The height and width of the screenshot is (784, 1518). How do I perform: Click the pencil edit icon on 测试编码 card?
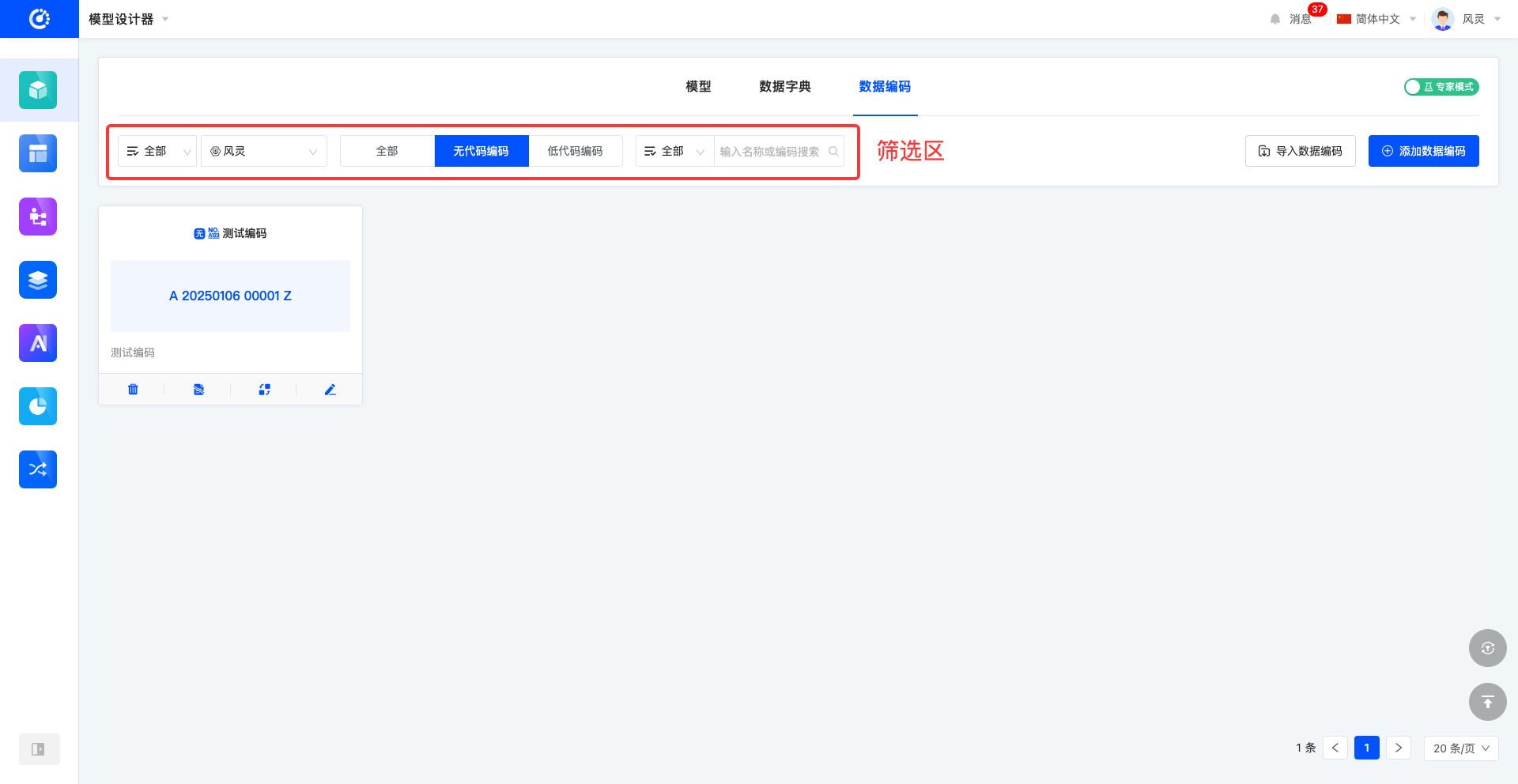[x=330, y=390]
